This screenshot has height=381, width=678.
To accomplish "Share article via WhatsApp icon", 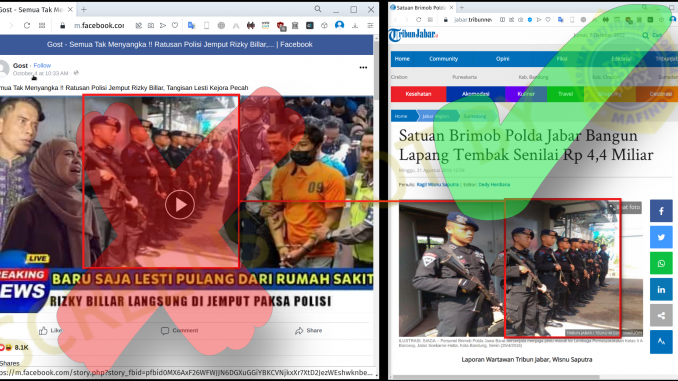I will 661,263.
